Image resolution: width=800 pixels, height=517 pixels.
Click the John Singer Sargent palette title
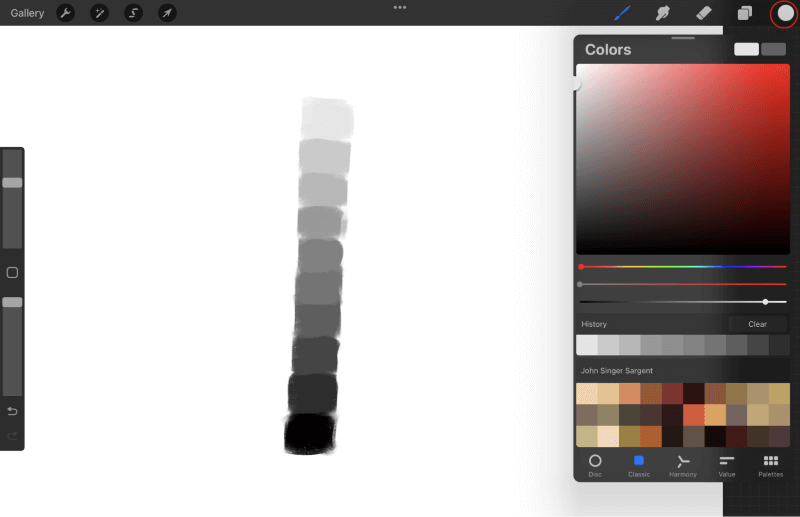tap(616, 371)
